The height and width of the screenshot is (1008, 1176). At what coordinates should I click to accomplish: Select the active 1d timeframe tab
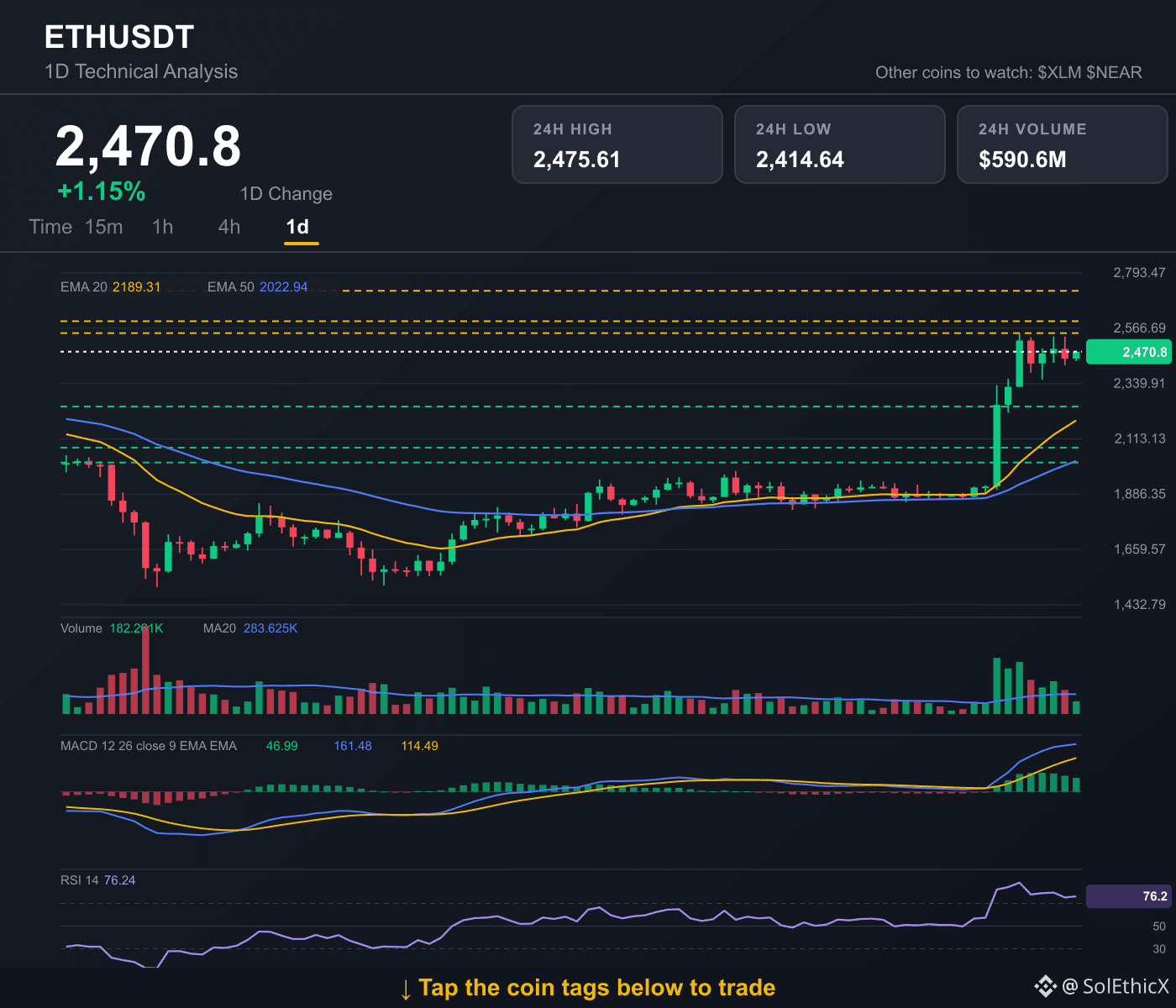pyautogui.click(x=298, y=227)
